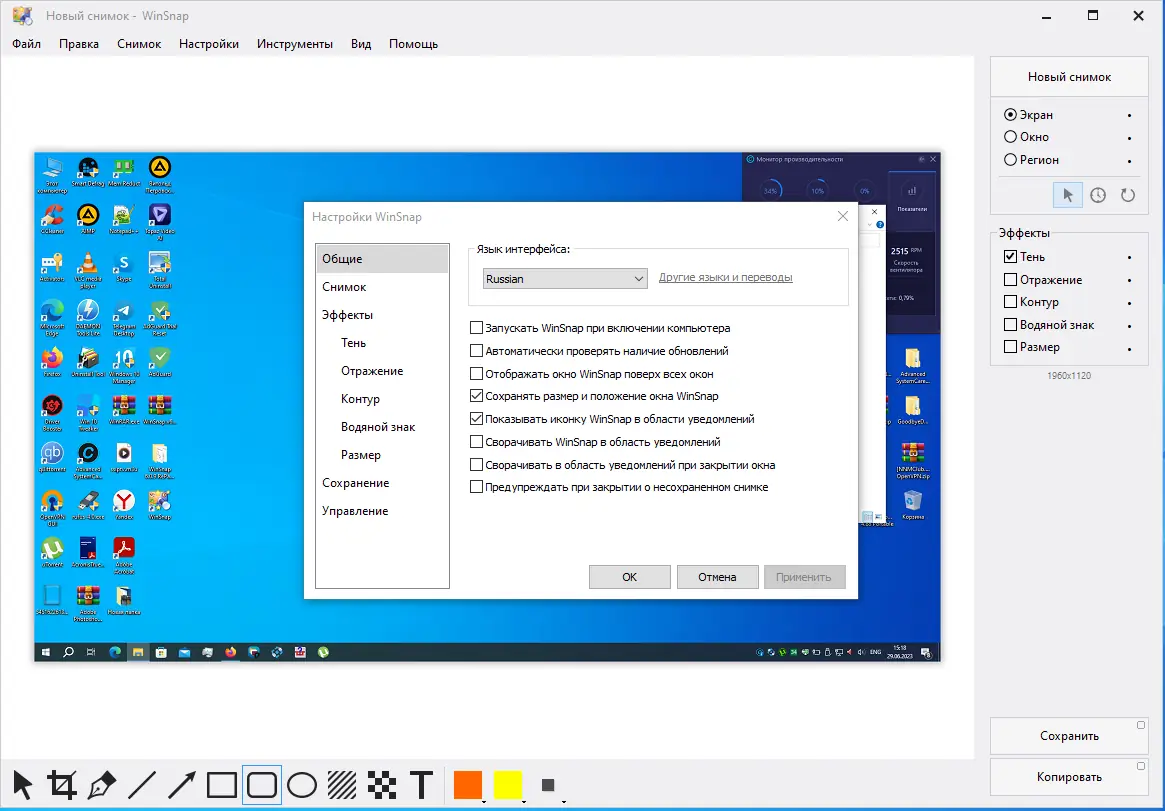Select the Ellipse tool
This screenshot has width=1165, height=811.
(x=302, y=784)
